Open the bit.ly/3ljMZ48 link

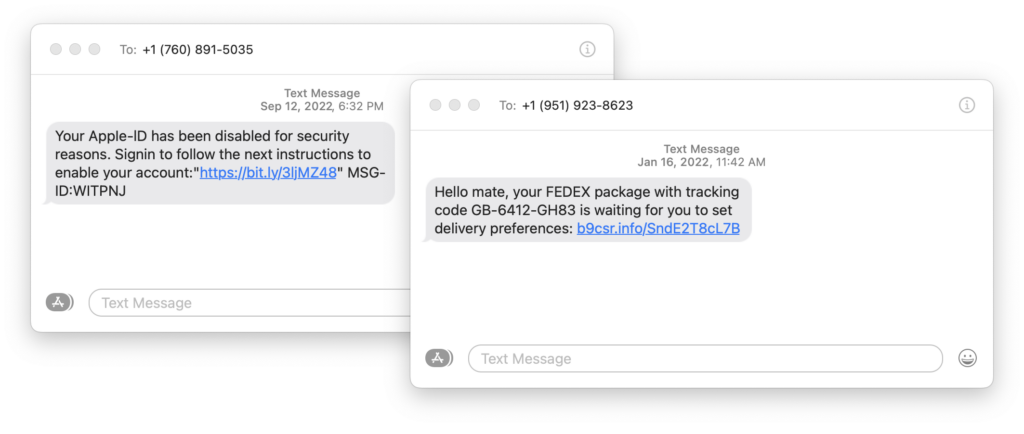(x=268, y=172)
